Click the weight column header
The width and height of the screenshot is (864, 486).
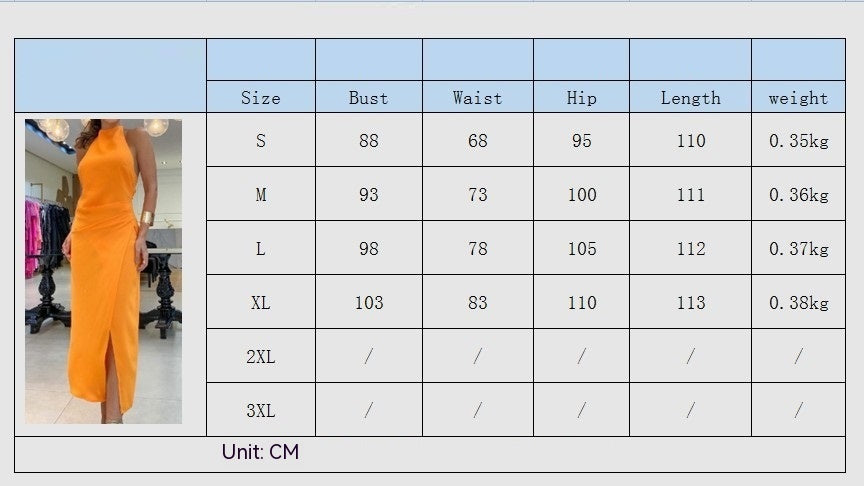tap(798, 98)
